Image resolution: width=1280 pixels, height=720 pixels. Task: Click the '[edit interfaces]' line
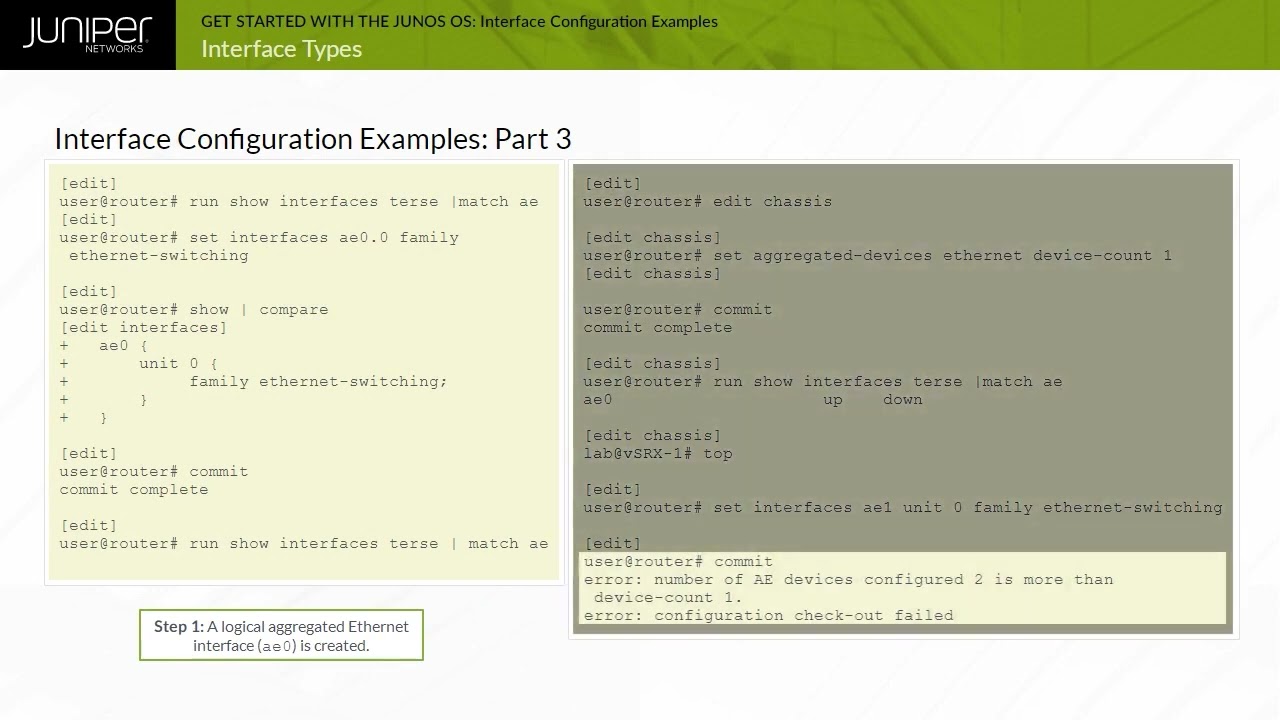click(143, 327)
